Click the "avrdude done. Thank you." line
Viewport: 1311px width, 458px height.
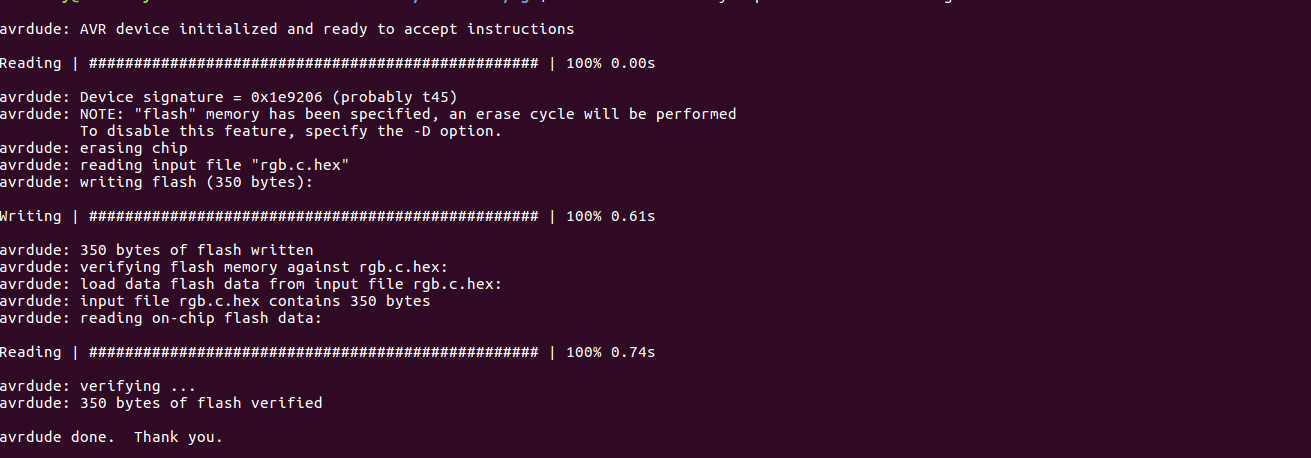click(x=111, y=437)
